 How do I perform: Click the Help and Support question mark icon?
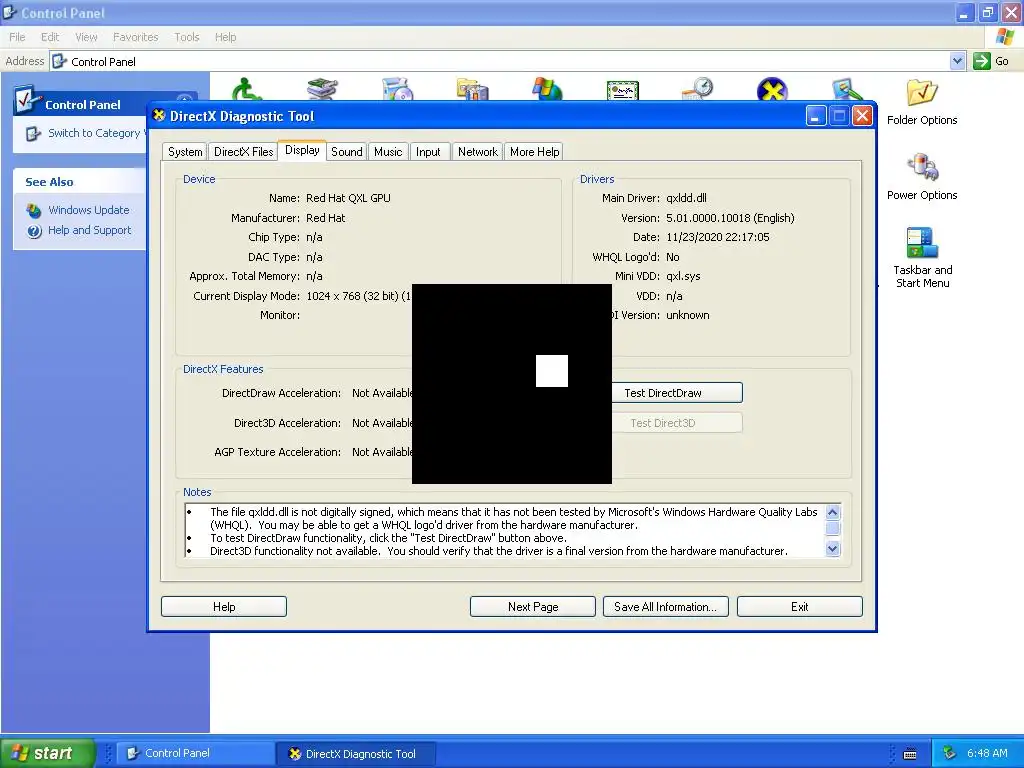pos(35,231)
